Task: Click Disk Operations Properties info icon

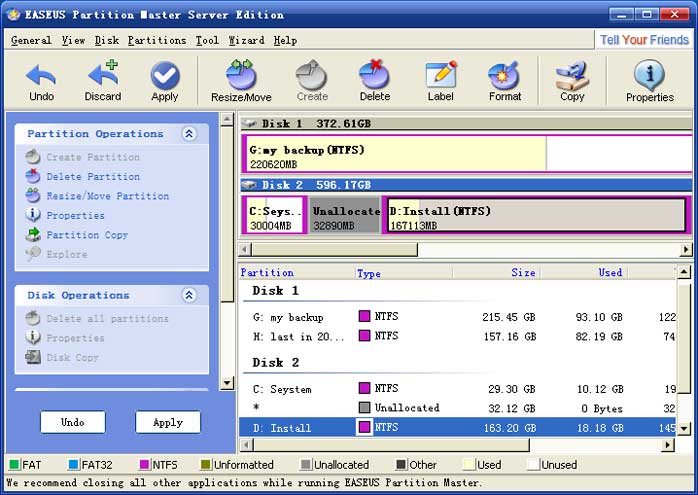Action: (x=33, y=337)
